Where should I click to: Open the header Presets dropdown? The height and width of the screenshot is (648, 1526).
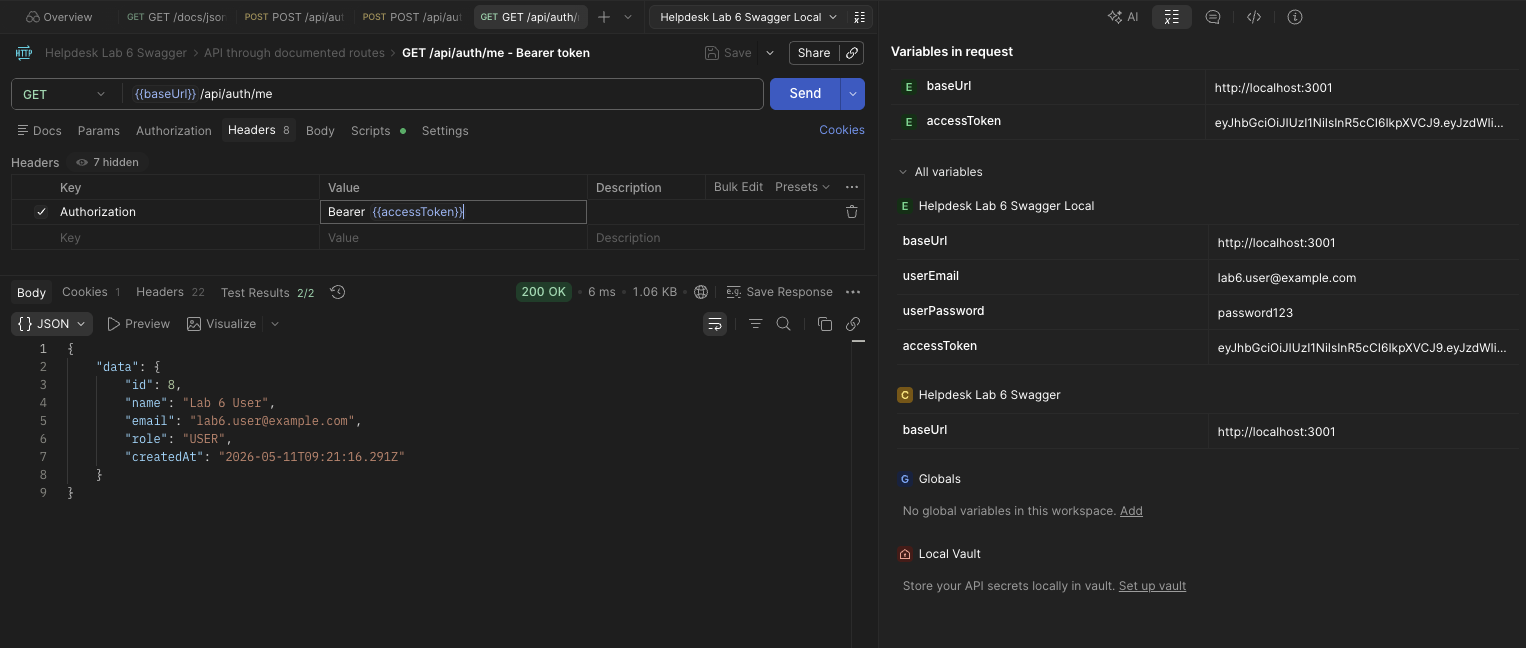[802, 187]
